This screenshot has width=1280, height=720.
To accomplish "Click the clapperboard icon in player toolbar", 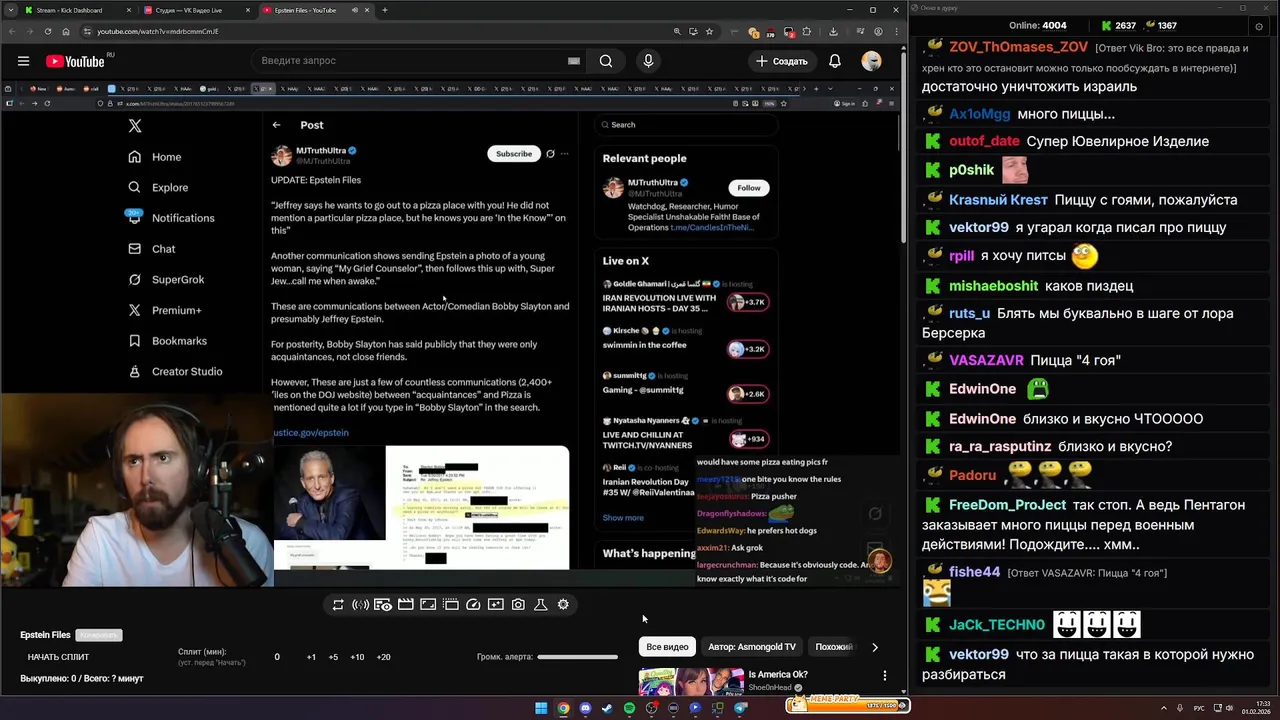I will (406, 605).
